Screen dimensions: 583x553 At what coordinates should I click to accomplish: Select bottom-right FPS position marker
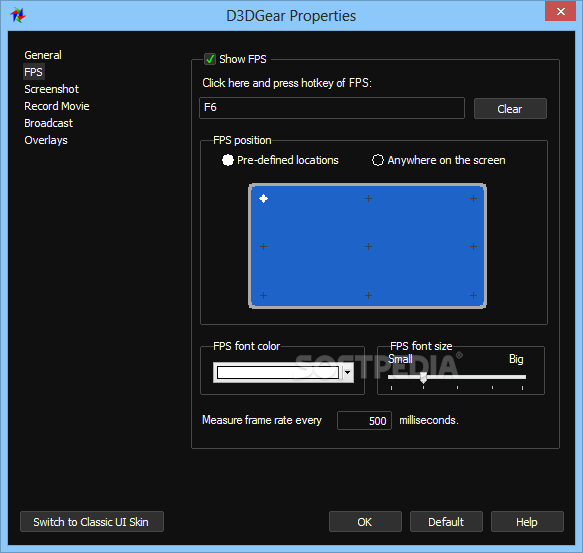(473, 296)
